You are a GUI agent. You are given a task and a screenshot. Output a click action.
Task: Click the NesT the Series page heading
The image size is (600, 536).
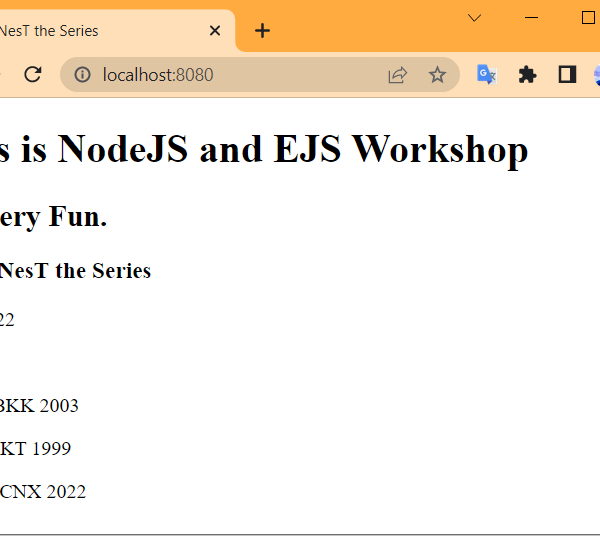75,271
